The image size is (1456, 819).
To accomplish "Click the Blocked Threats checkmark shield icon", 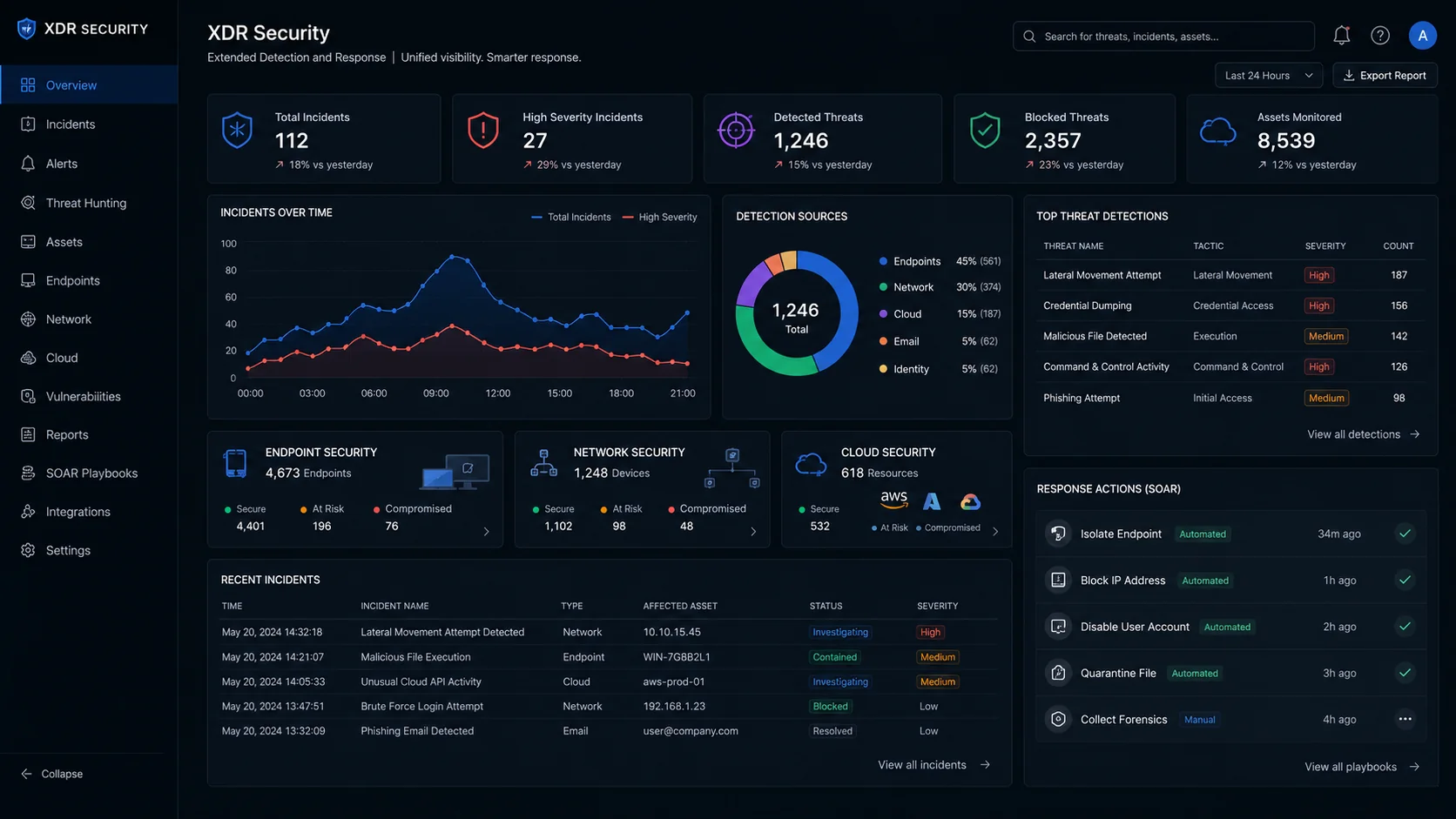I will (985, 131).
